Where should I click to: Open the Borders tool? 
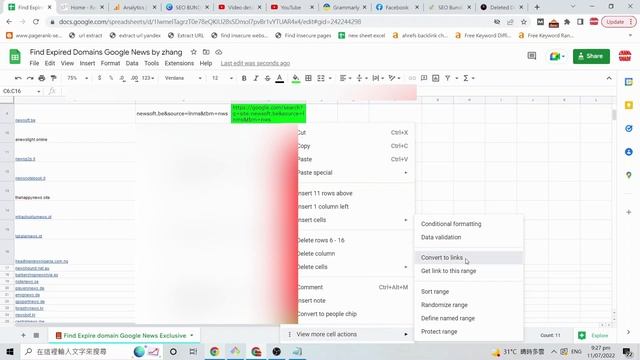tap(309, 78)
